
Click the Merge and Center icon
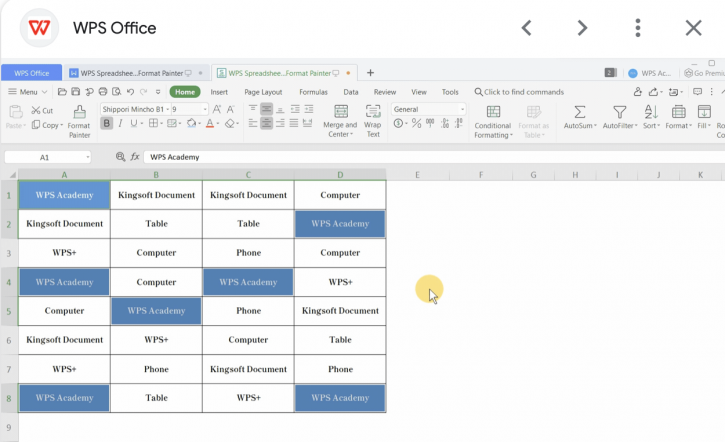(x=340, y=112)
